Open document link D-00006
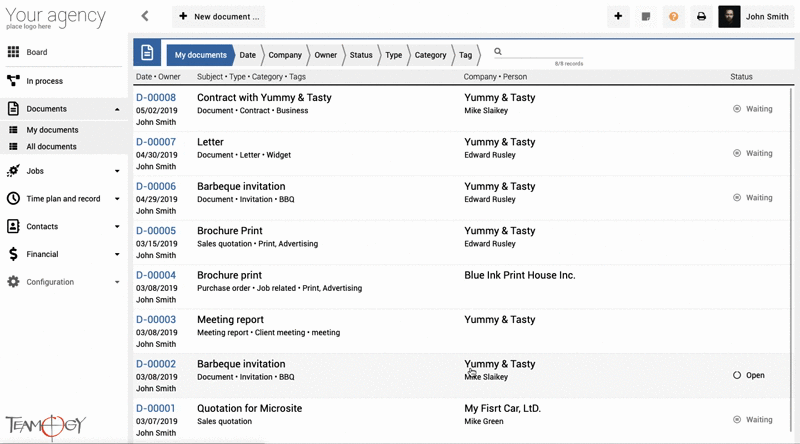This screenshot has height=444, width=800. tap(156, 186)
